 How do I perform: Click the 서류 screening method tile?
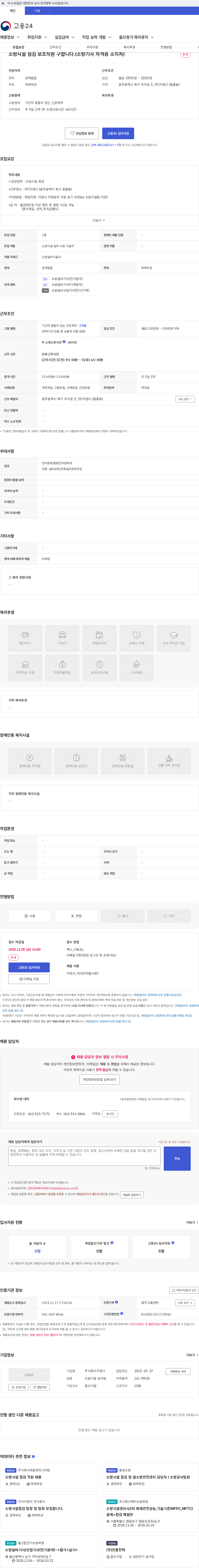[x=30, y=916]
